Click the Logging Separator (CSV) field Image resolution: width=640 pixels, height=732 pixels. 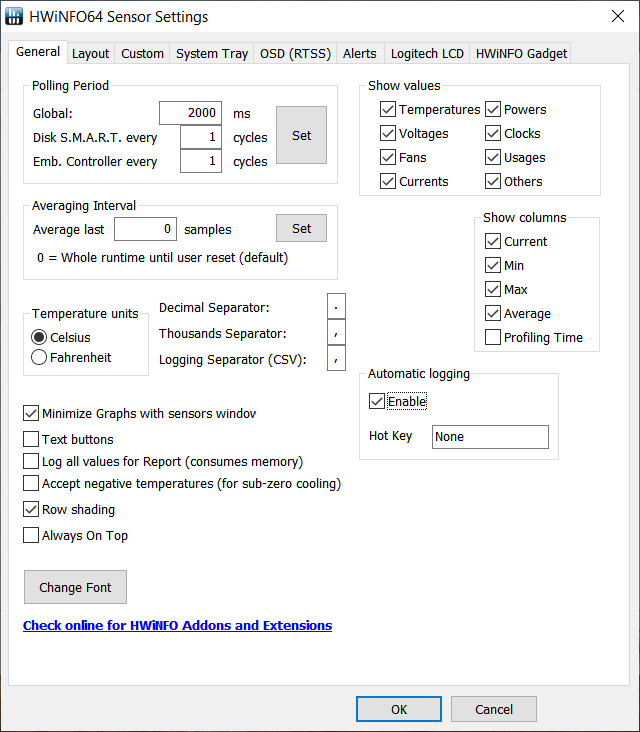336,358
